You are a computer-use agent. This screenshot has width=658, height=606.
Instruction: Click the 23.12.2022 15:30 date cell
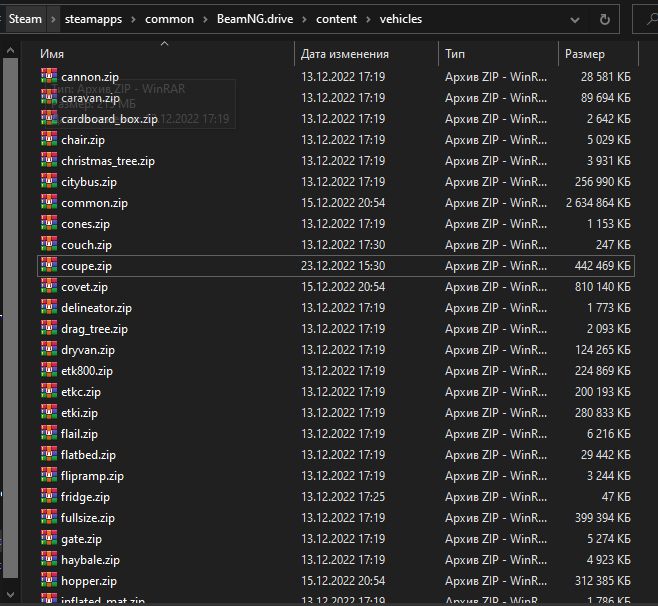click(343, 266)
